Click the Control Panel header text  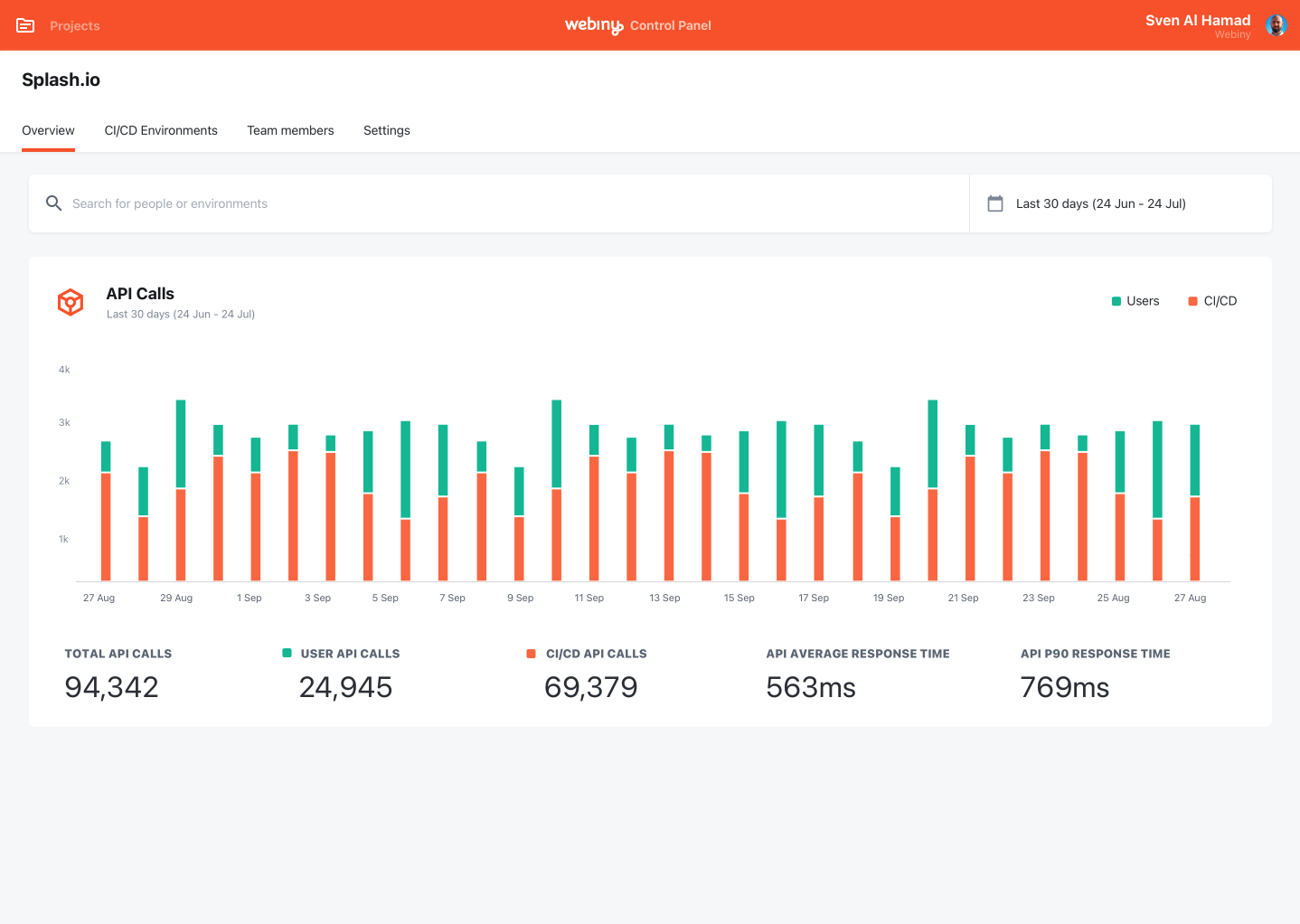670,25
